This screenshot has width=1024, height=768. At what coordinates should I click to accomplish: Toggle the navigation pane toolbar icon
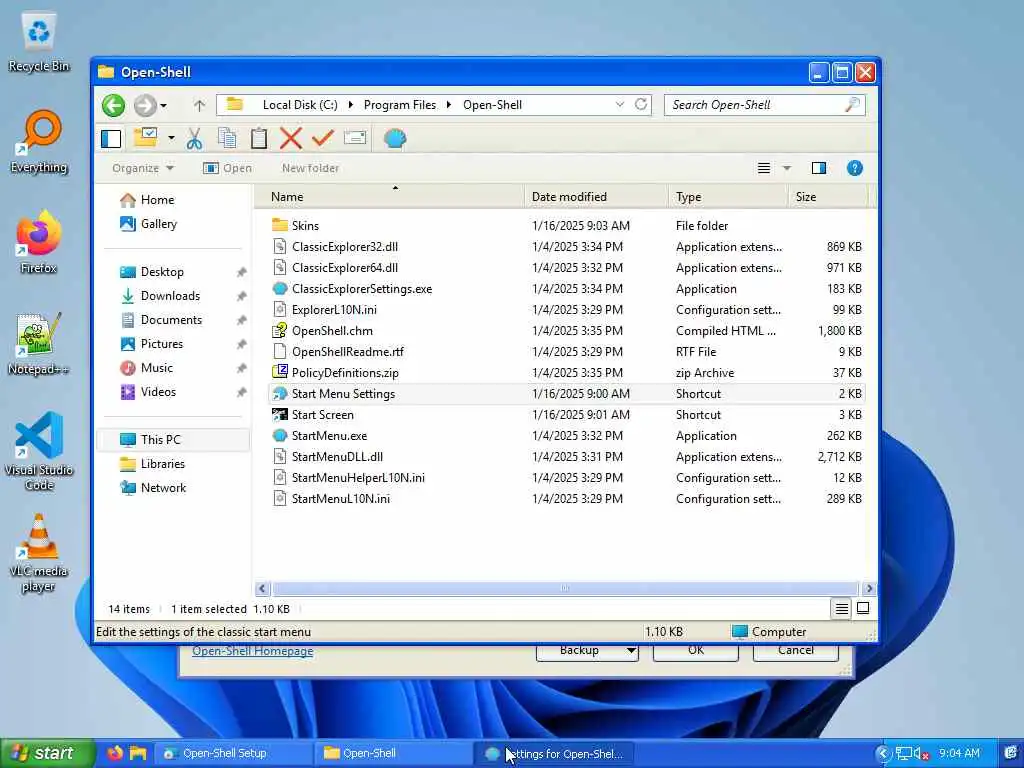111,138
